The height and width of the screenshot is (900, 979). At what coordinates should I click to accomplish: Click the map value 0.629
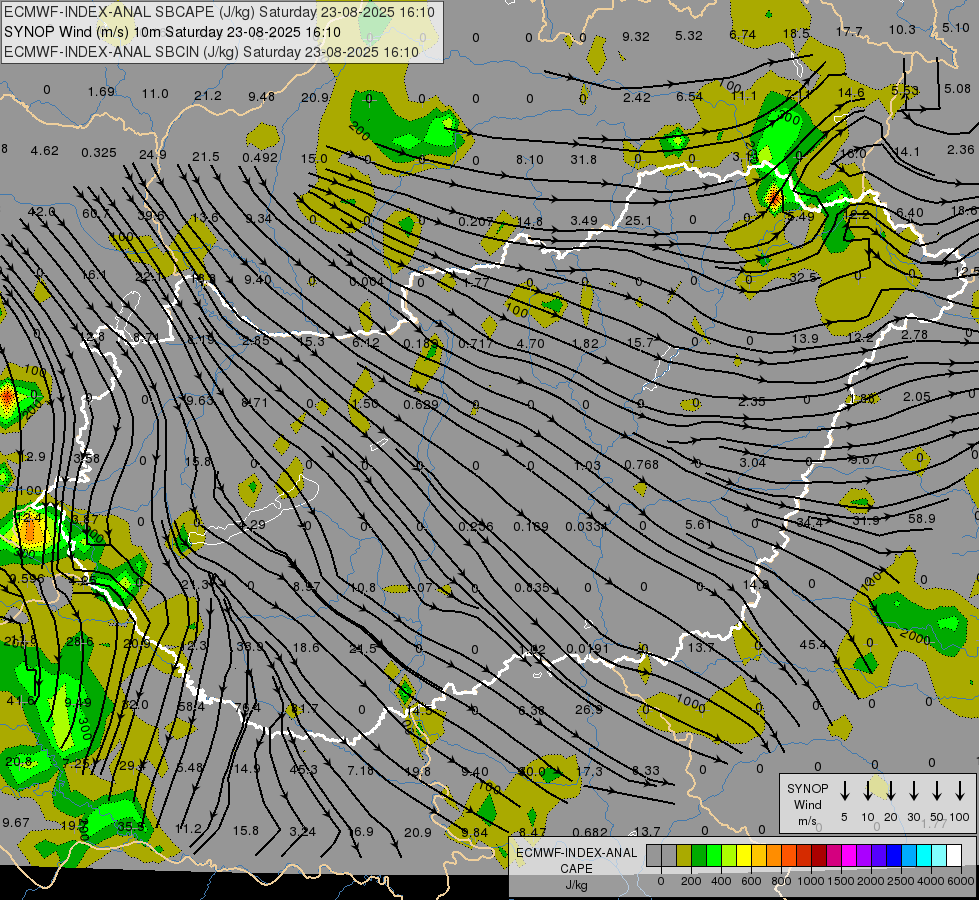click(421, 405)
